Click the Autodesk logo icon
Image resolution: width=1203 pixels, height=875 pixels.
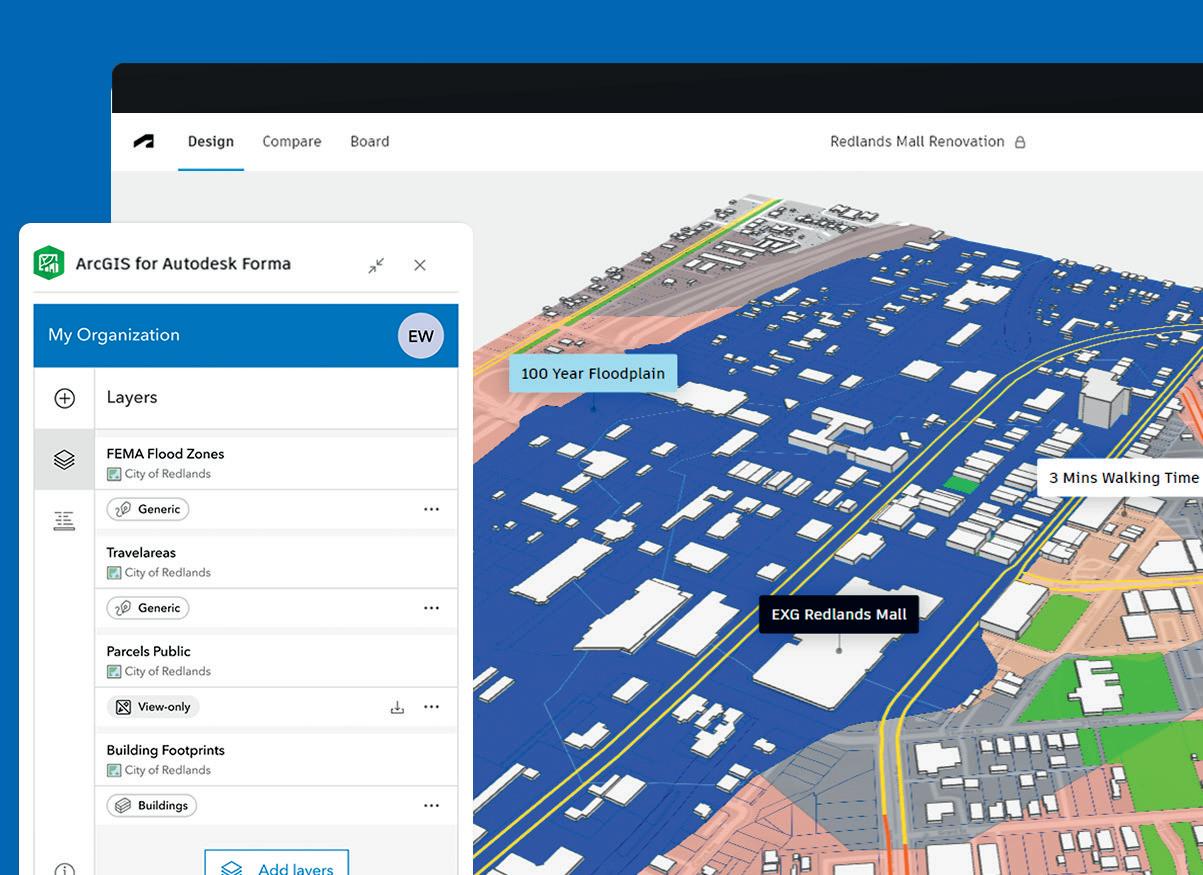(x=144, y=142)
